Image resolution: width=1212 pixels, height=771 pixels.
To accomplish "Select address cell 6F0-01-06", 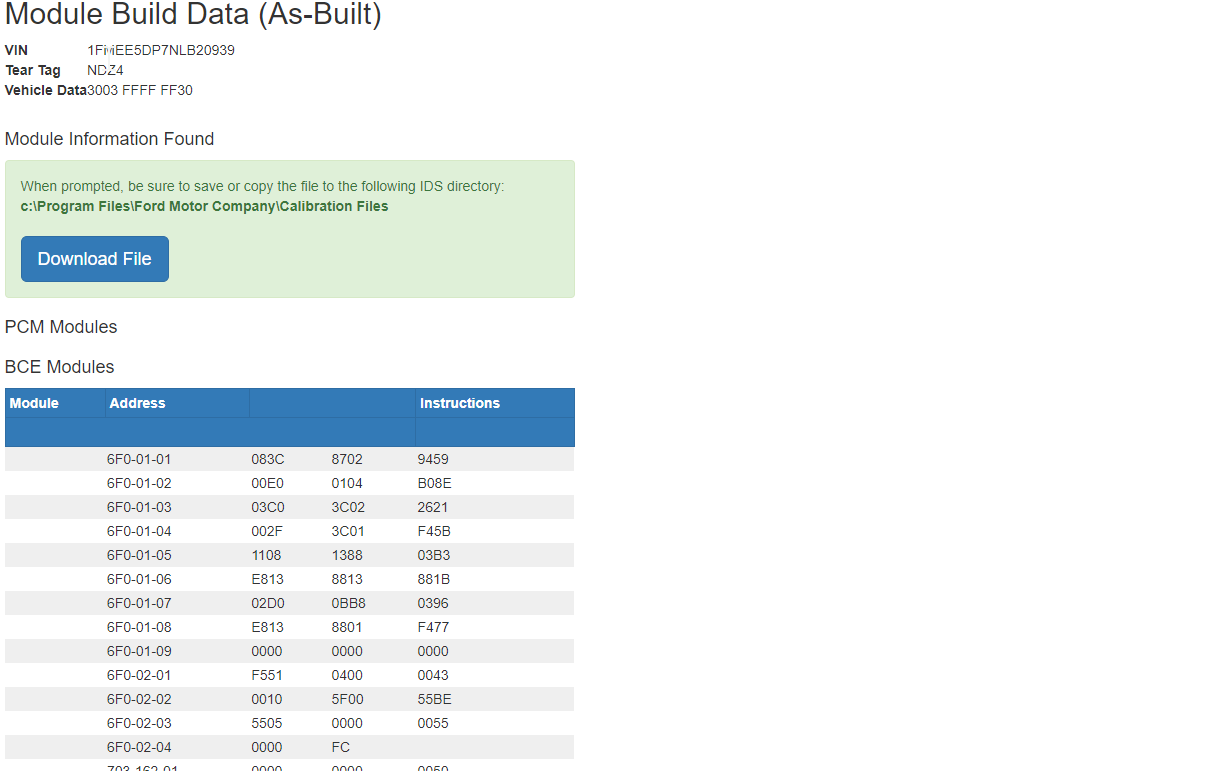I will pyautogui.click(x=139, y=579).
